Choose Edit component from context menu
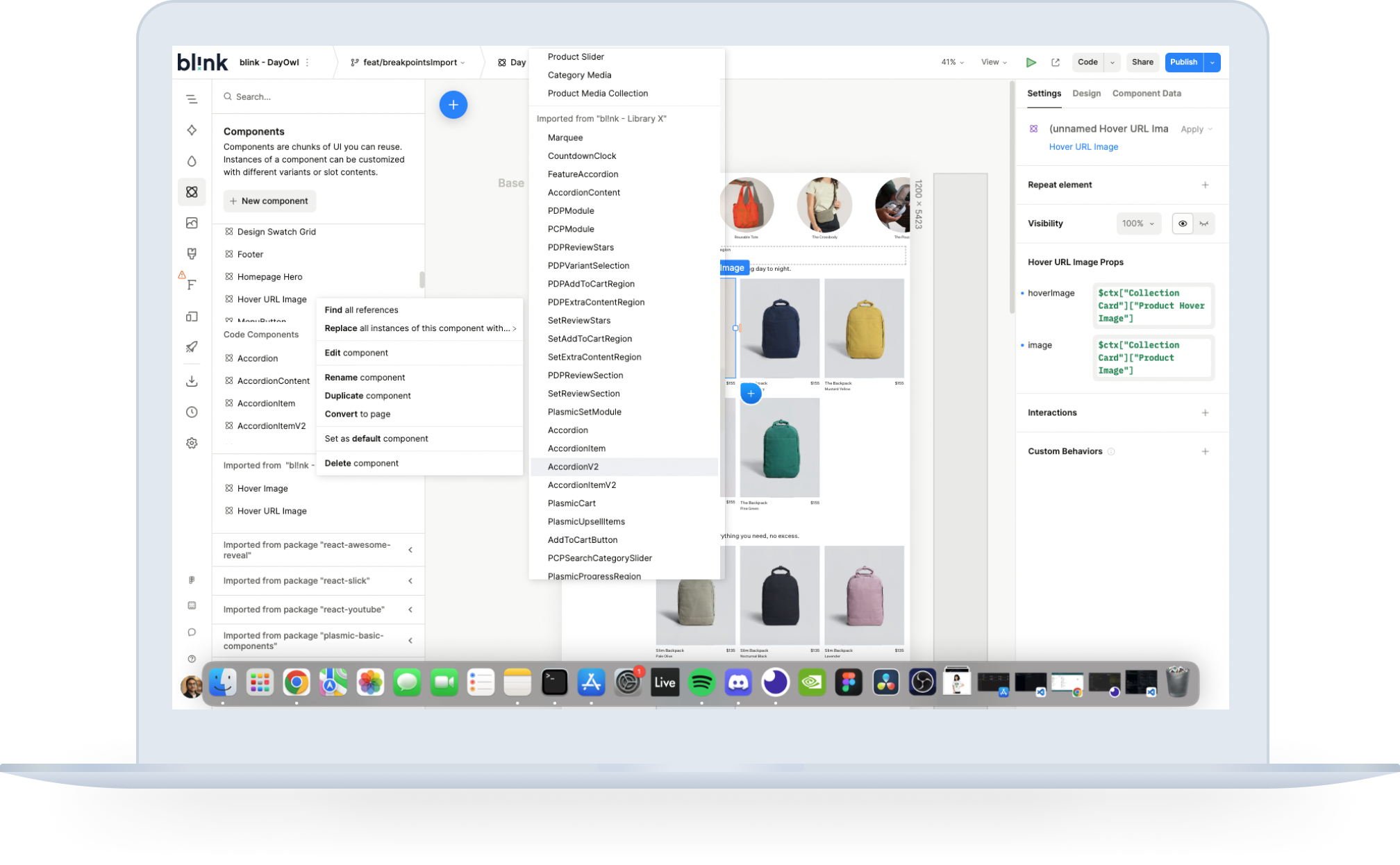This screenshot has width=1400, height=865. (x=419, y=353)
